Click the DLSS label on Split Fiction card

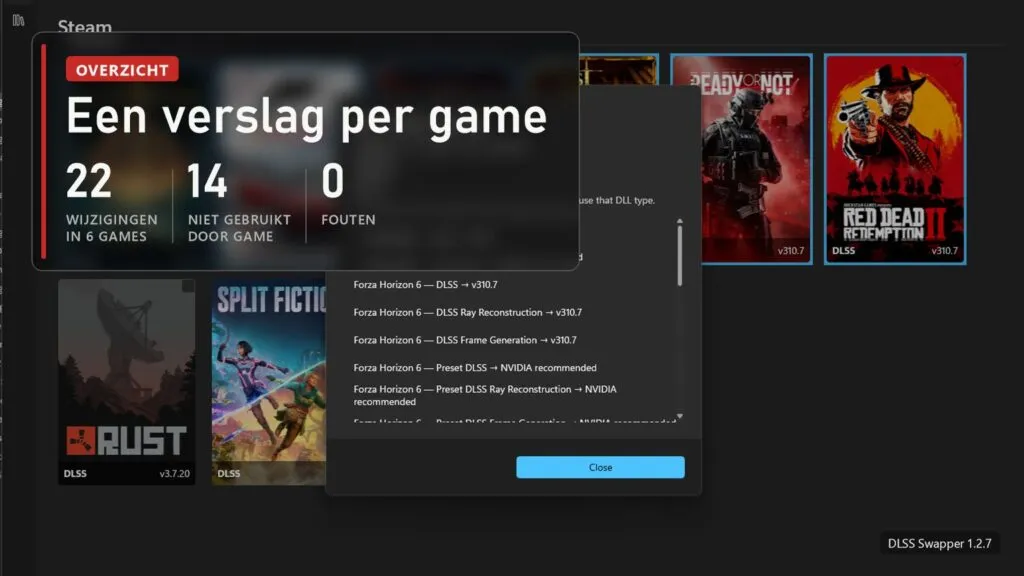229,473
